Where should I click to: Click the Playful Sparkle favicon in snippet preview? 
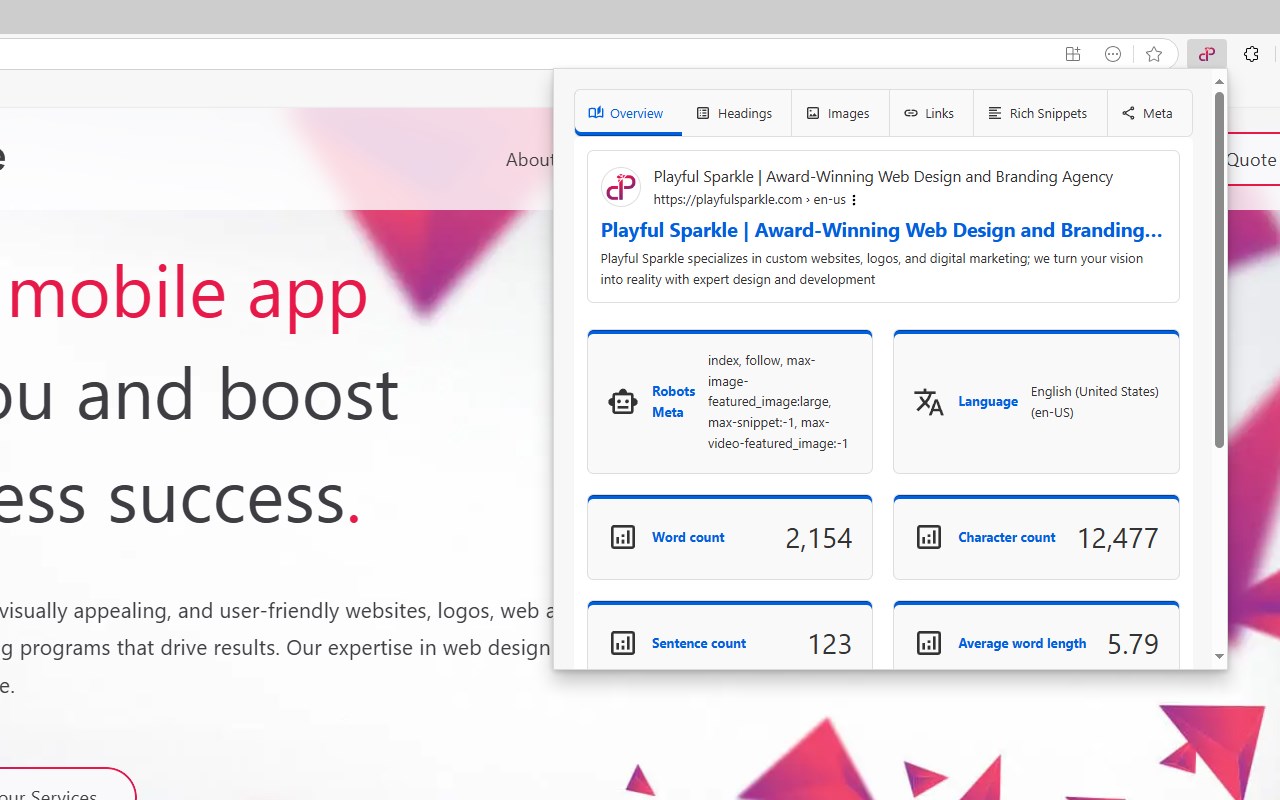(620, 187)
